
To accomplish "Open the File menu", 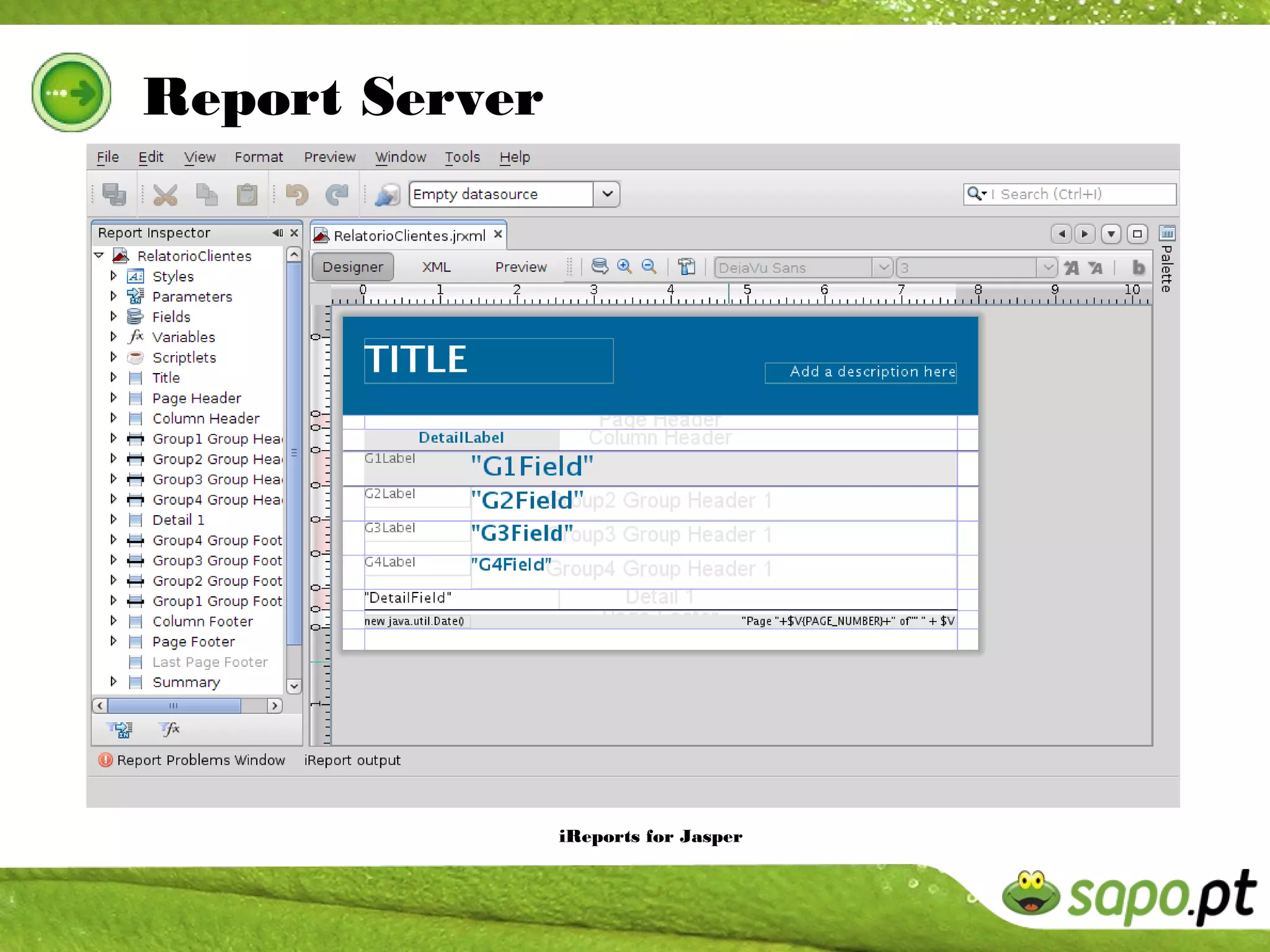I will (x=107, y=157).
